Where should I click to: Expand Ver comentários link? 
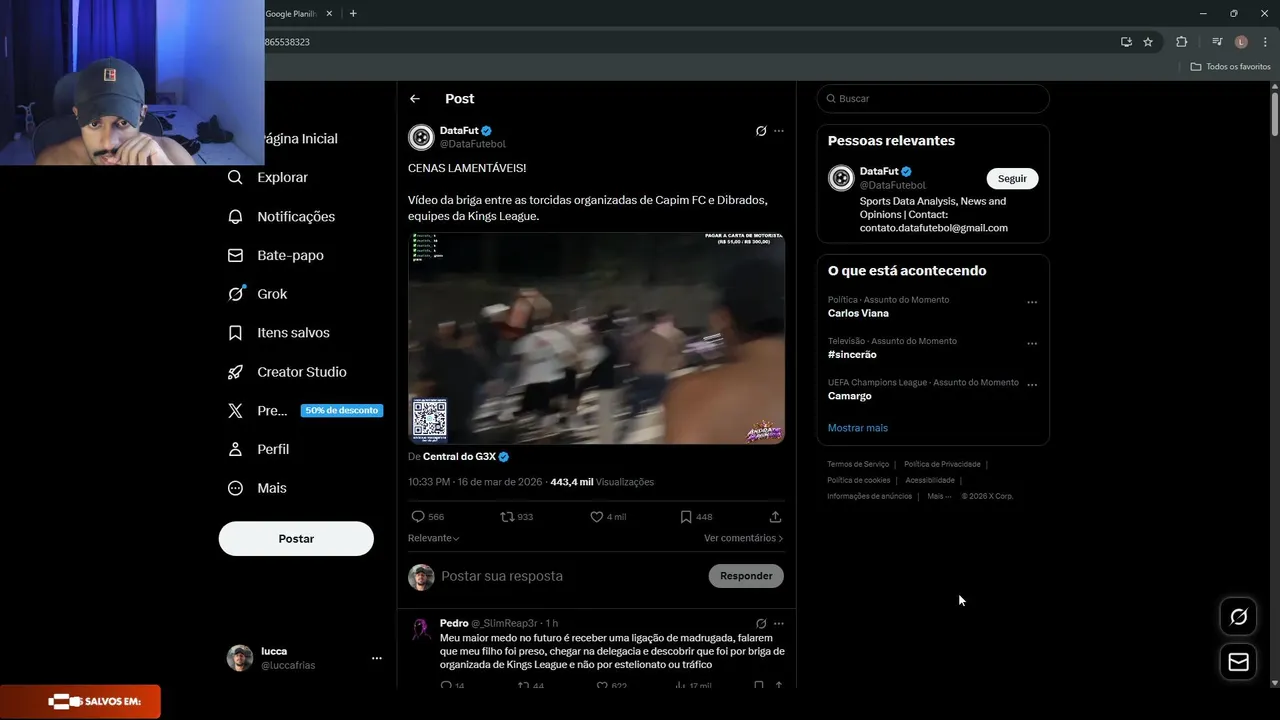[x=743, y=538]
